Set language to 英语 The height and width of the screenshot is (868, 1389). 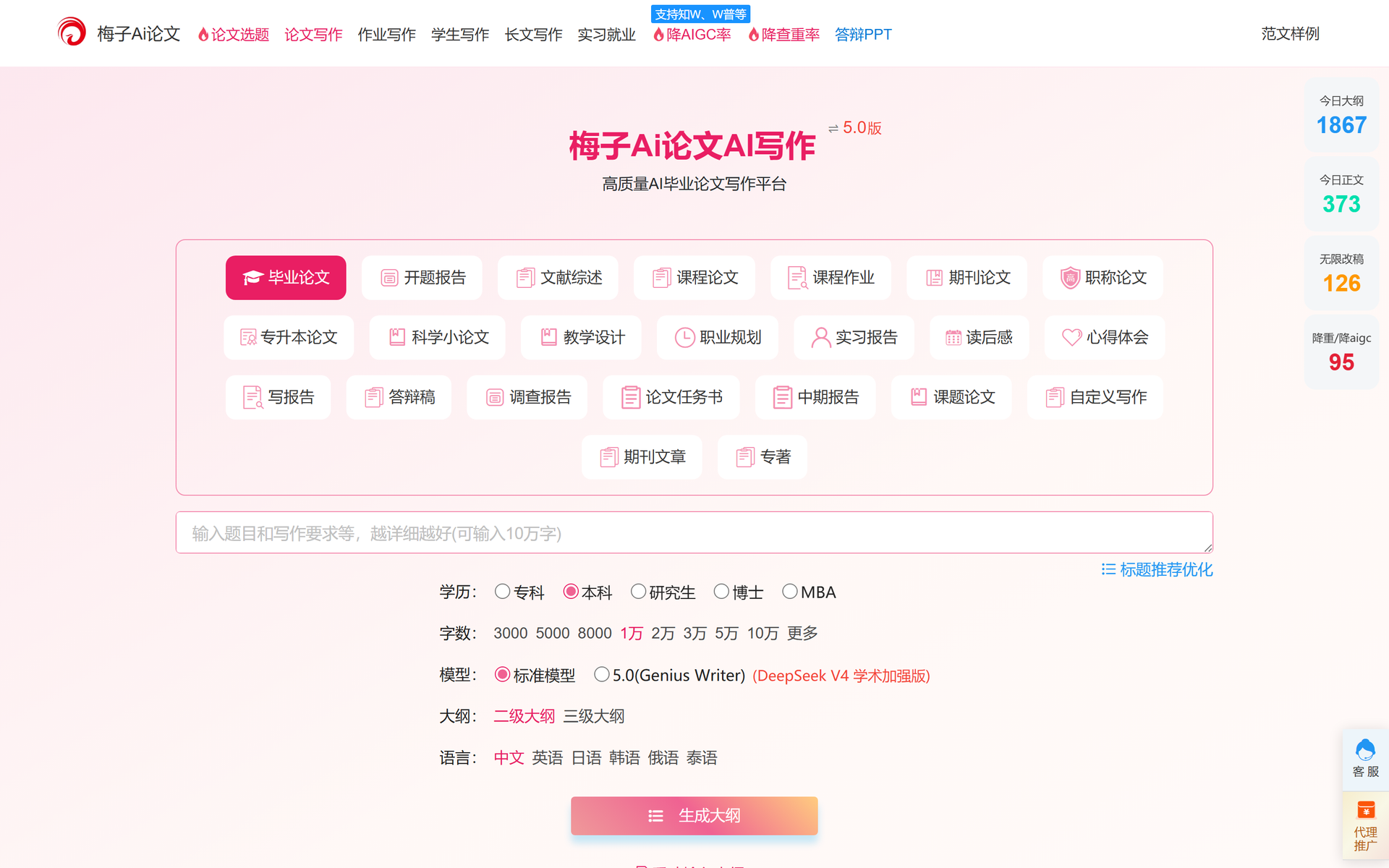coord(547,758)
